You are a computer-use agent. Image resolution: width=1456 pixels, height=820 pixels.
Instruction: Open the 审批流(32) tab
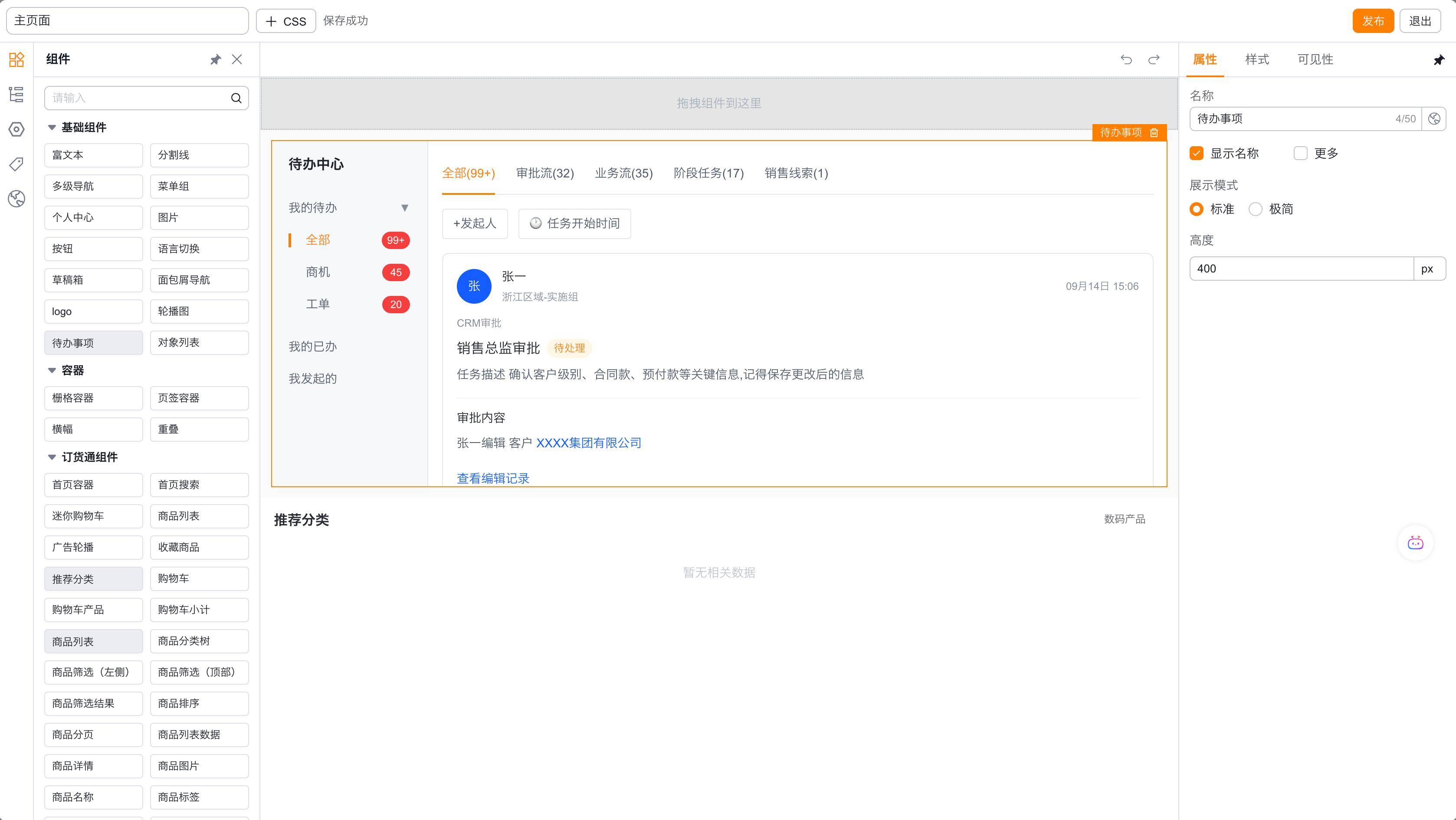544,174
